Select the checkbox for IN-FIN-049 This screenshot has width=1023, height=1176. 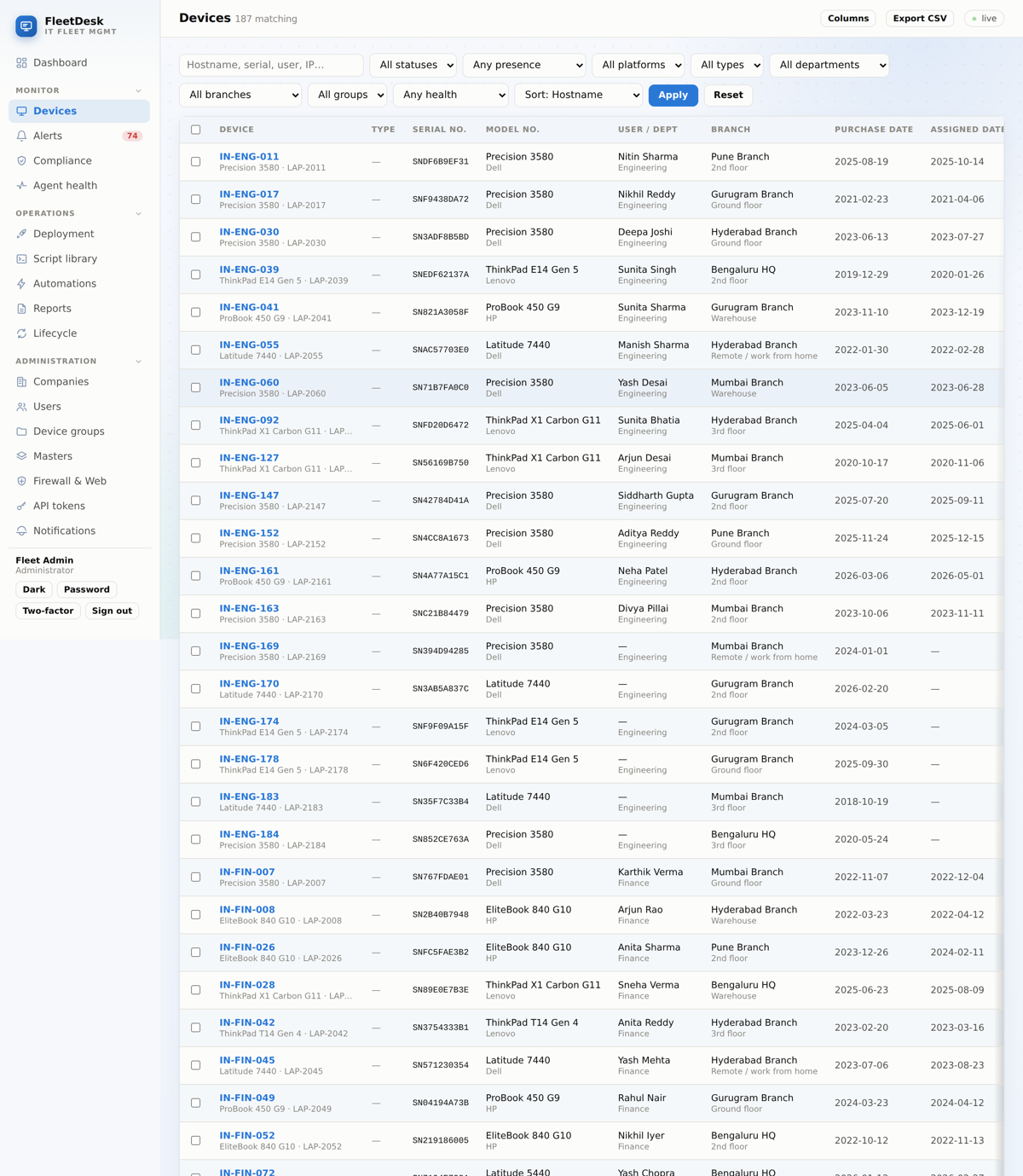196,1104
